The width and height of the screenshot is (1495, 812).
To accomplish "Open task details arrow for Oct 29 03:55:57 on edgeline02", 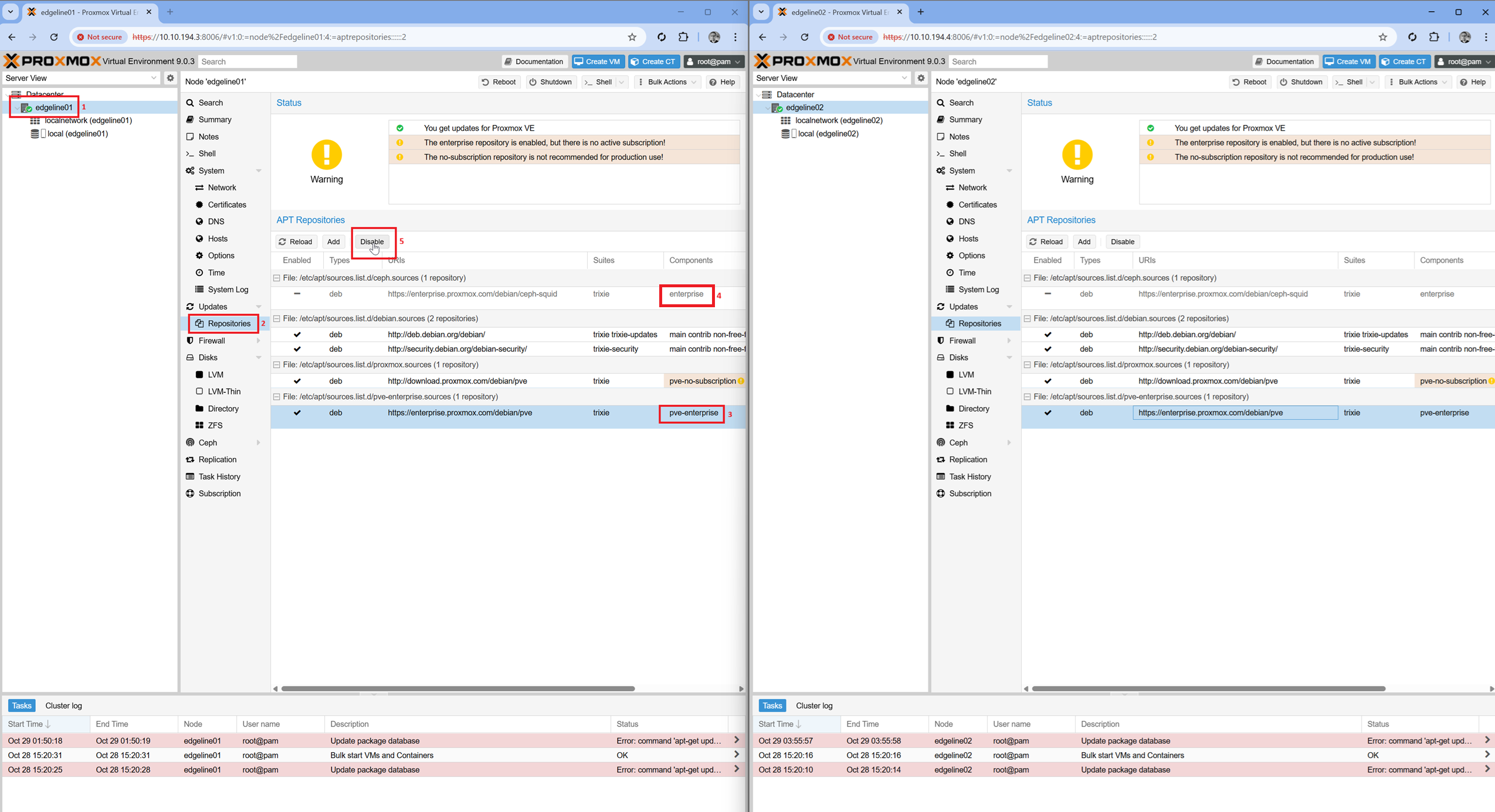I will 1487,740.
